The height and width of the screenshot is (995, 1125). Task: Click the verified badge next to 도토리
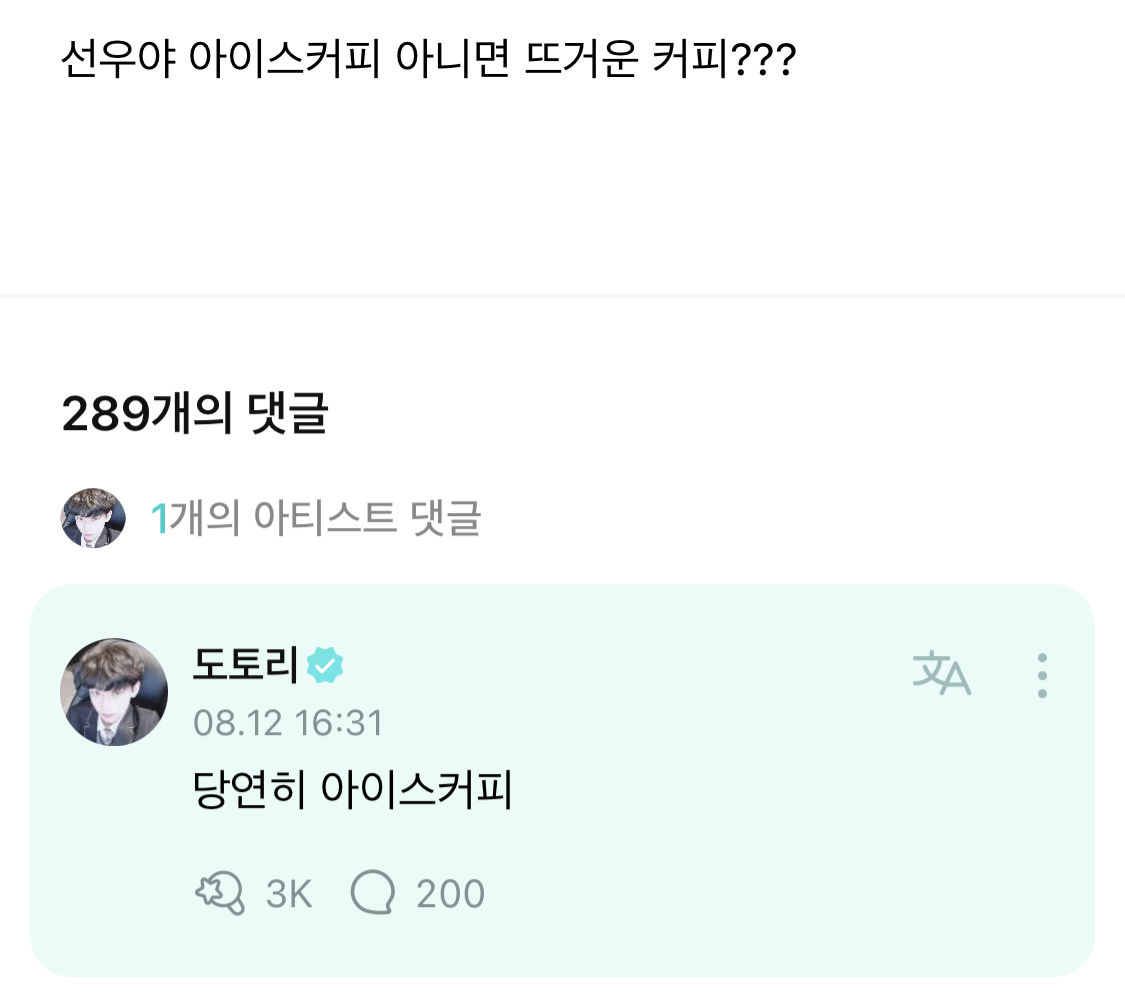325,665
